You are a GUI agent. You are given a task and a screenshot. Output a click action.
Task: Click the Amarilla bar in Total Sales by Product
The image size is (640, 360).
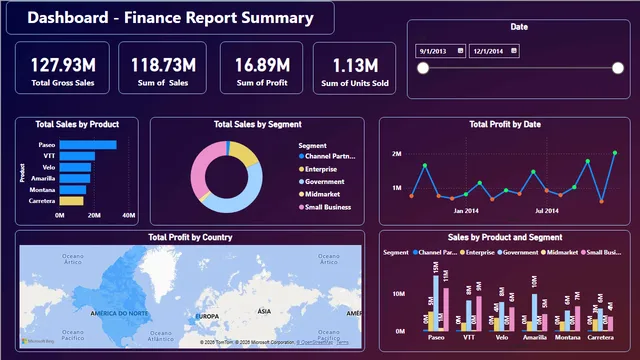tap(75, 178)
